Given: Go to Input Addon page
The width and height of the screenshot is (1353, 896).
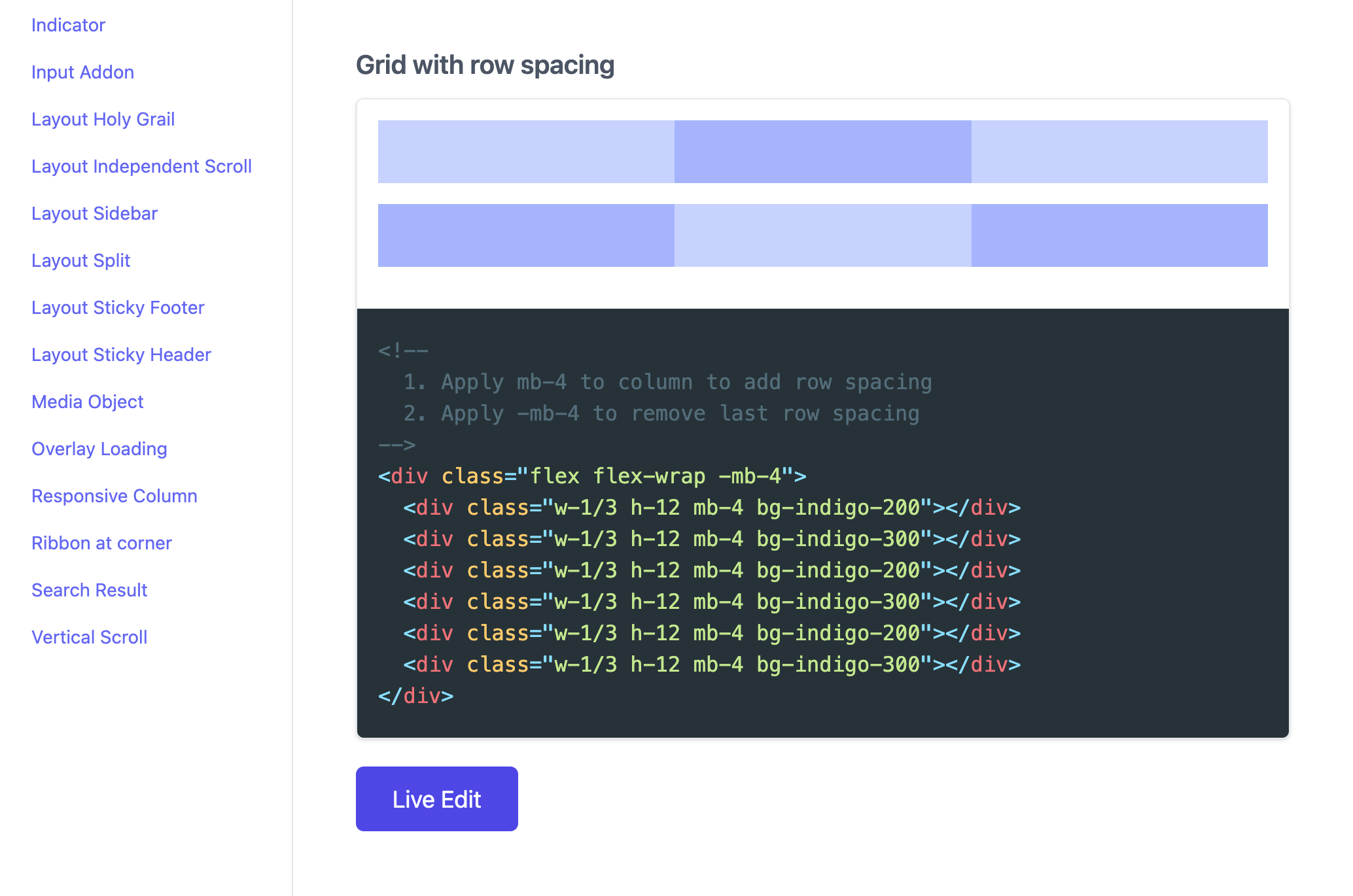Looking at the screenshot, I should click(x=82, y=72).
